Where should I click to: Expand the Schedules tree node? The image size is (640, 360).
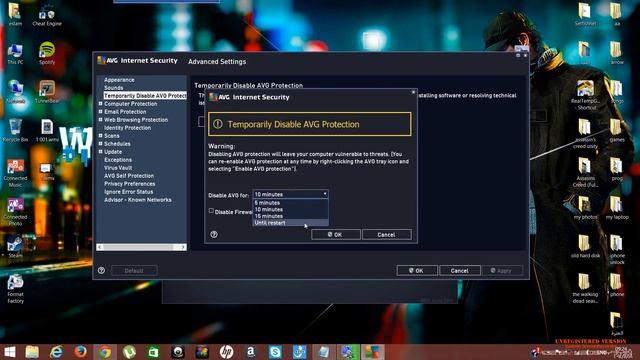pos(100,144)
